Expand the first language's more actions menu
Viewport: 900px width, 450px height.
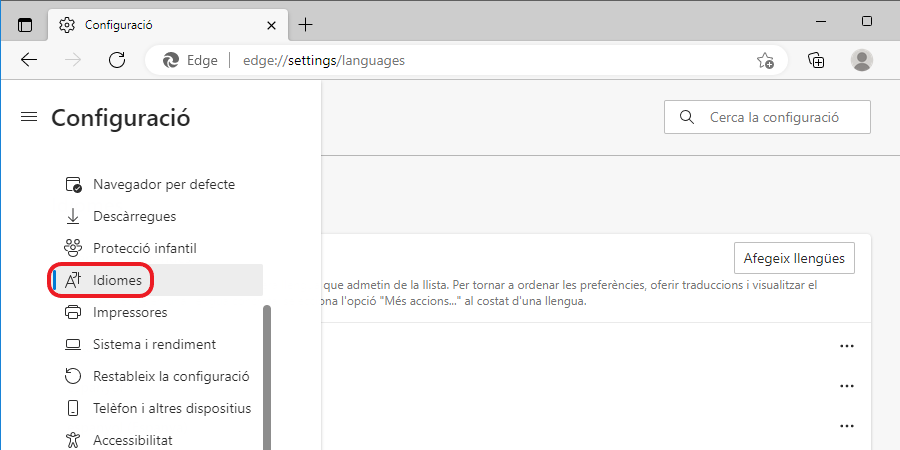(847, 346)
